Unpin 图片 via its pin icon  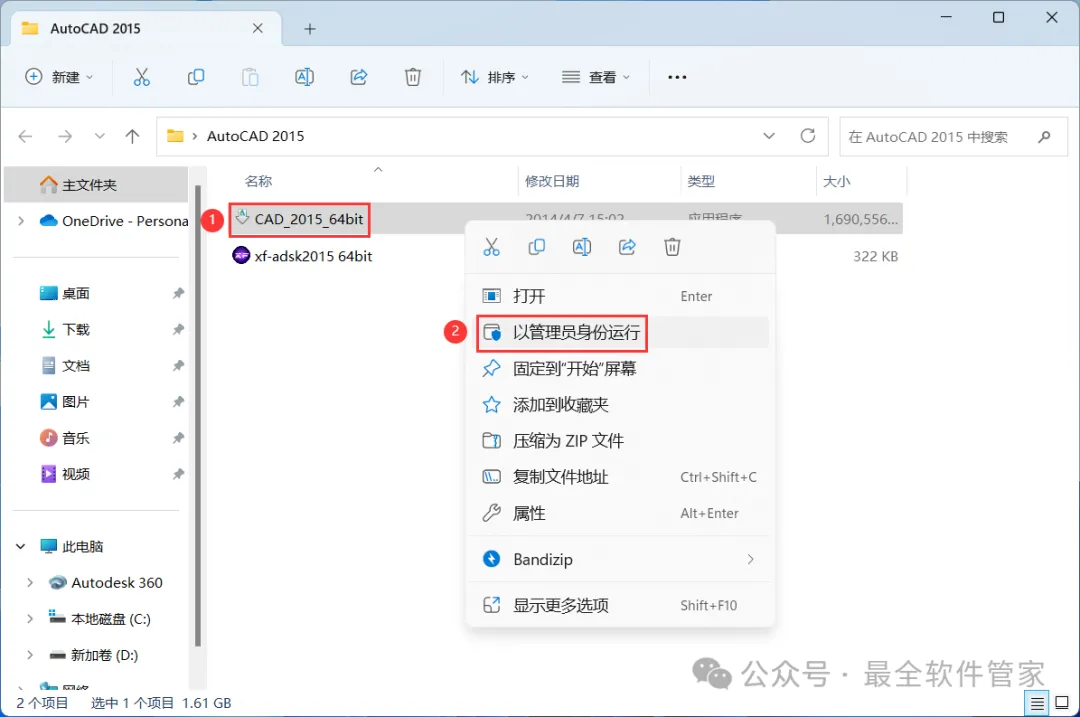(178, 402)
